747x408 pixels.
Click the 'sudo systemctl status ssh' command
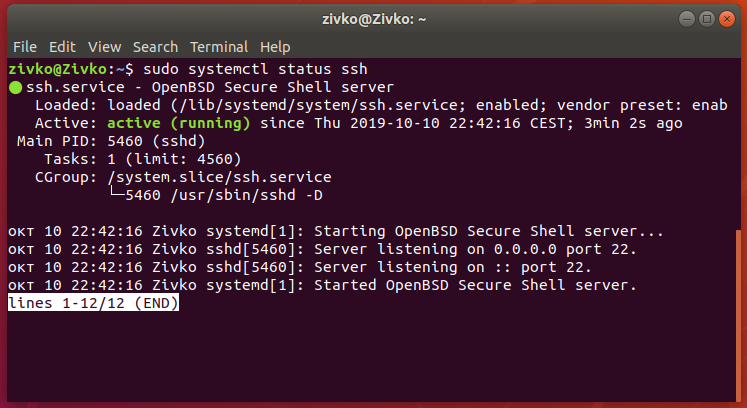coord(255,69)
